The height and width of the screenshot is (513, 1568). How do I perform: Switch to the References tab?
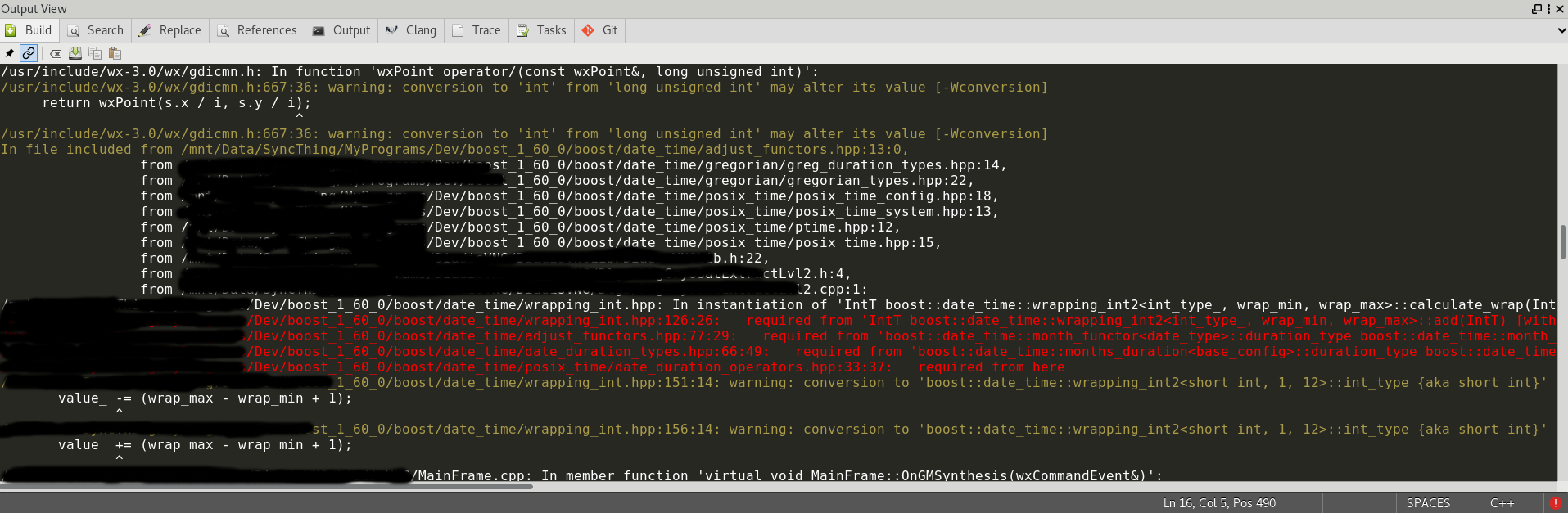point(258,30)
